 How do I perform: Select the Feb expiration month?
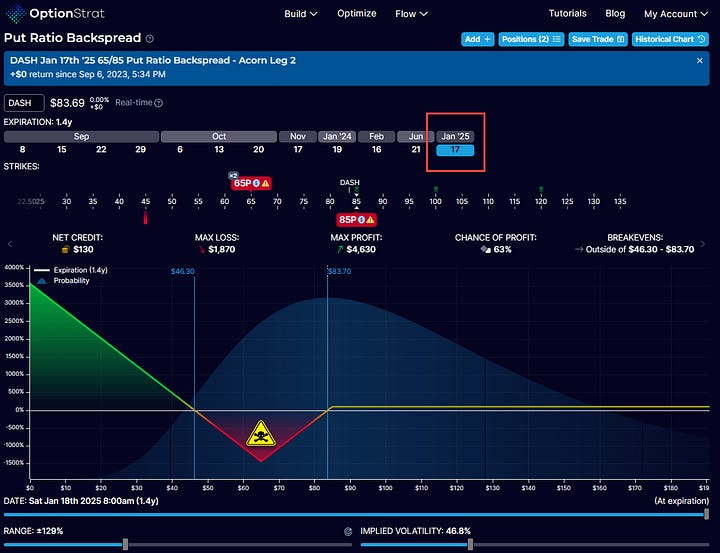(x=377, y=136)
